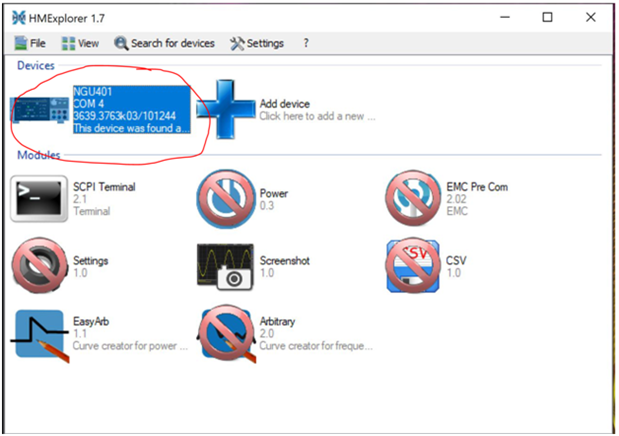Click the disabled Power module icon

226,199
